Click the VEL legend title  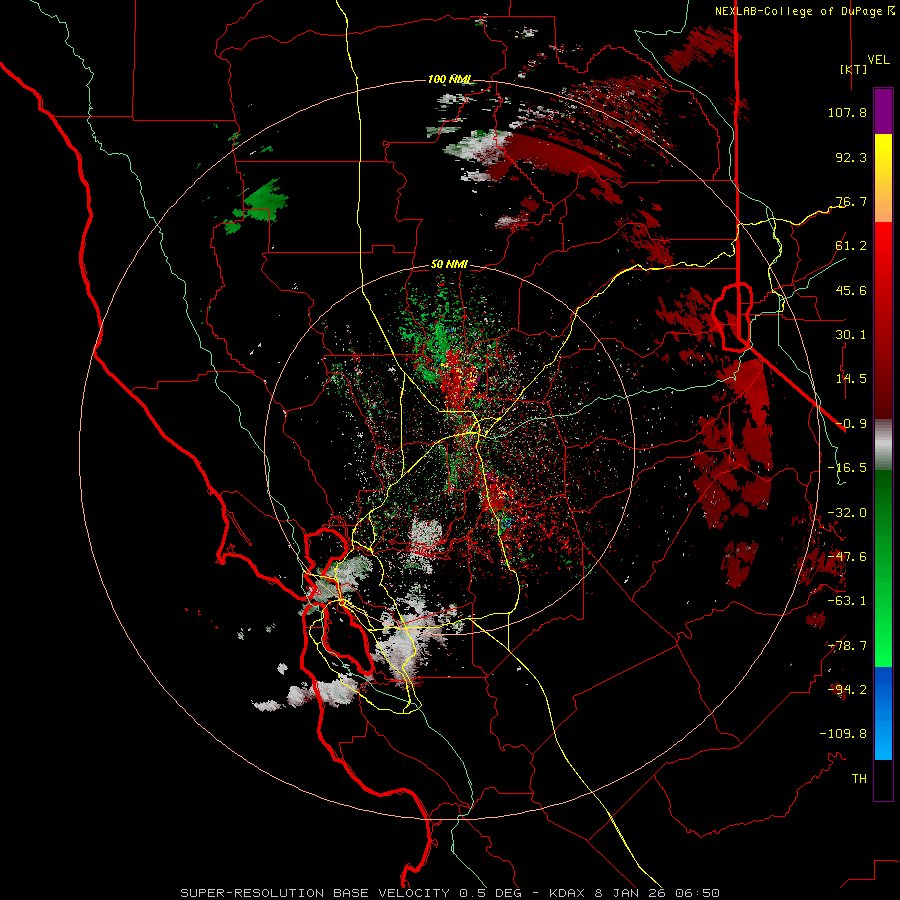click(878, 60)
